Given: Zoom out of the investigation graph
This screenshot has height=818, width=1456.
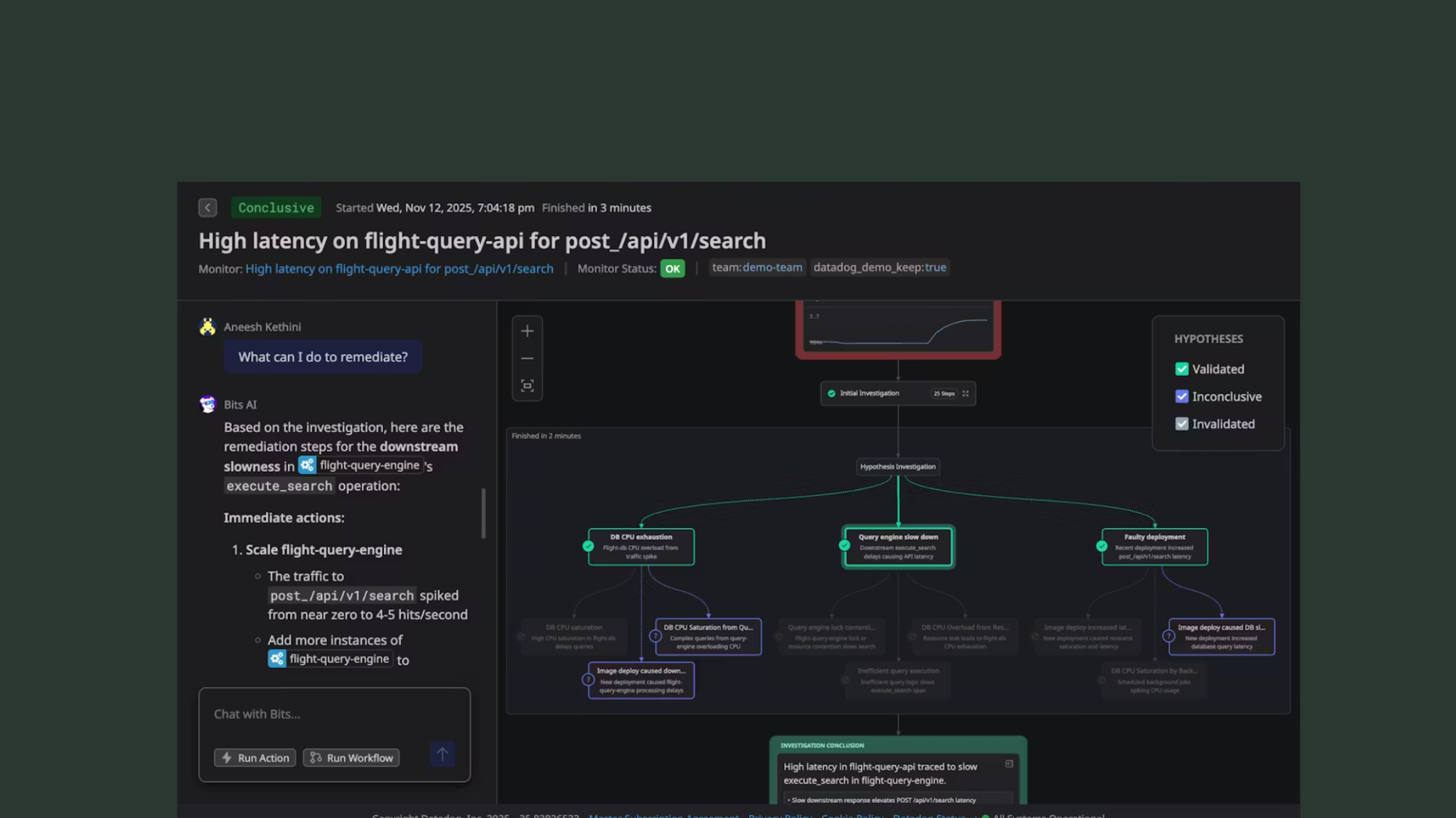Looking at the screenshot, I should [x=527, y=359].
